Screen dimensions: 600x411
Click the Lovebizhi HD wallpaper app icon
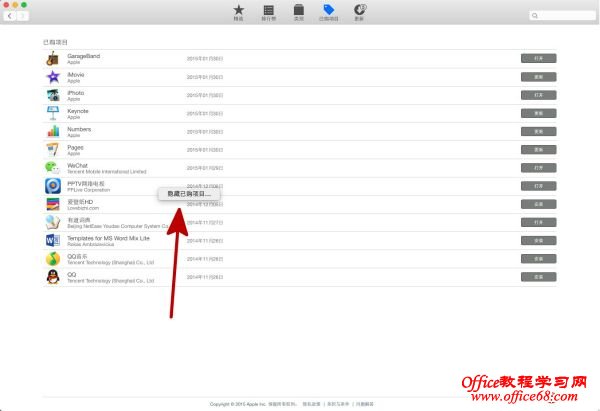click(53, 204)
